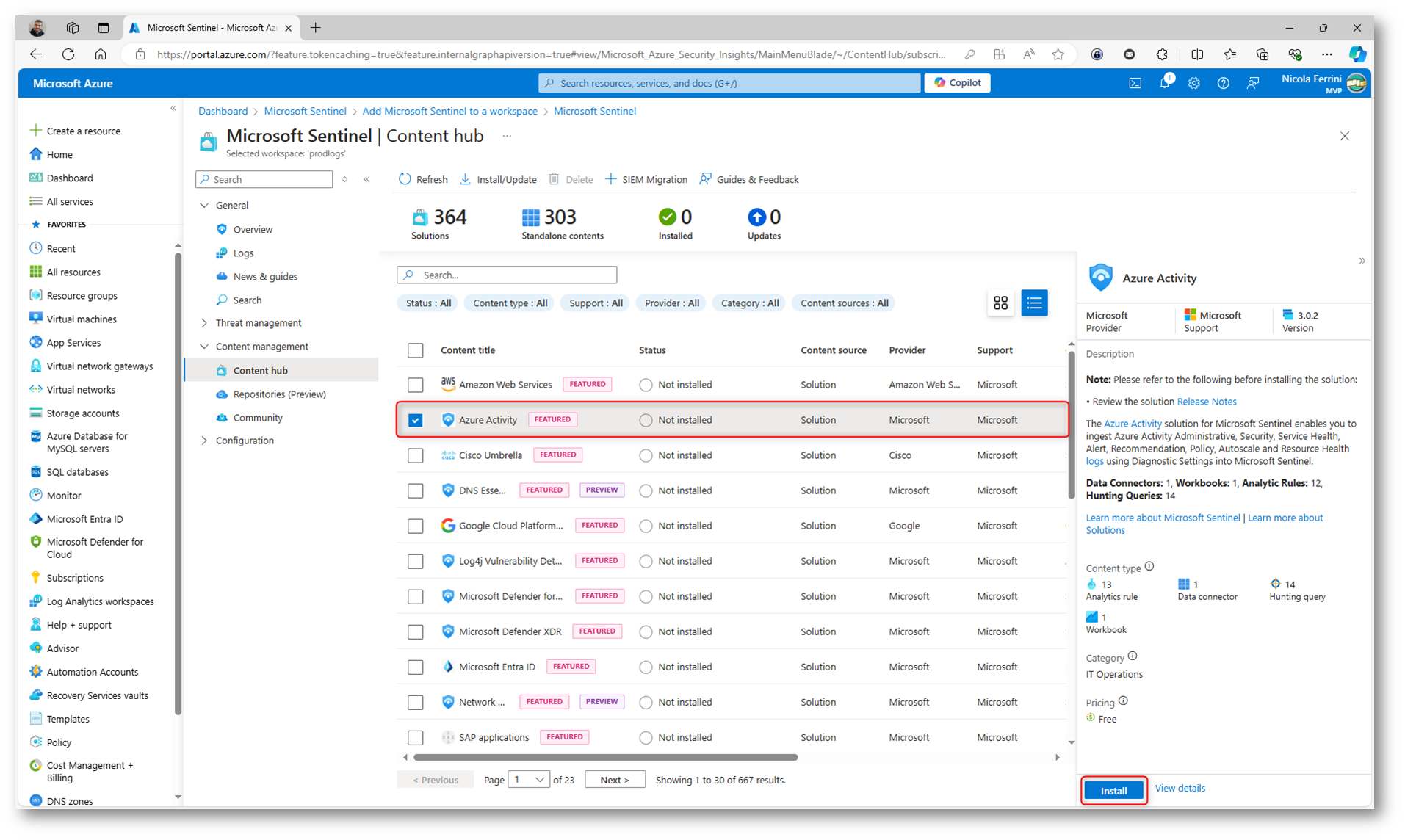
Task: Open Create a resource
Action: [x=75, y=131]
